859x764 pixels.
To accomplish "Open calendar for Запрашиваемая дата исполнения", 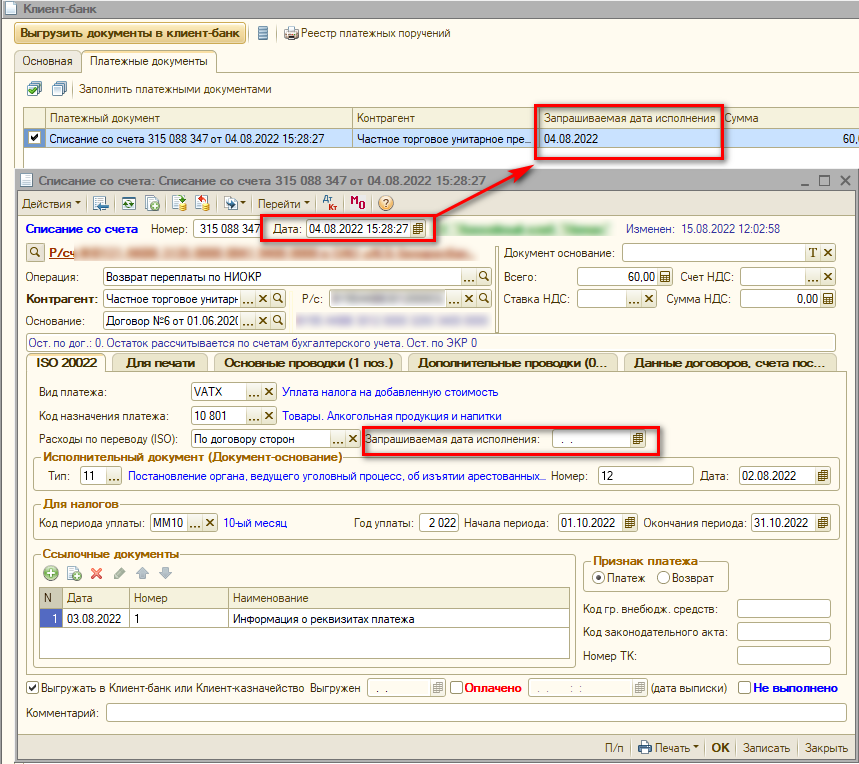I will click(x=639, y=439).
